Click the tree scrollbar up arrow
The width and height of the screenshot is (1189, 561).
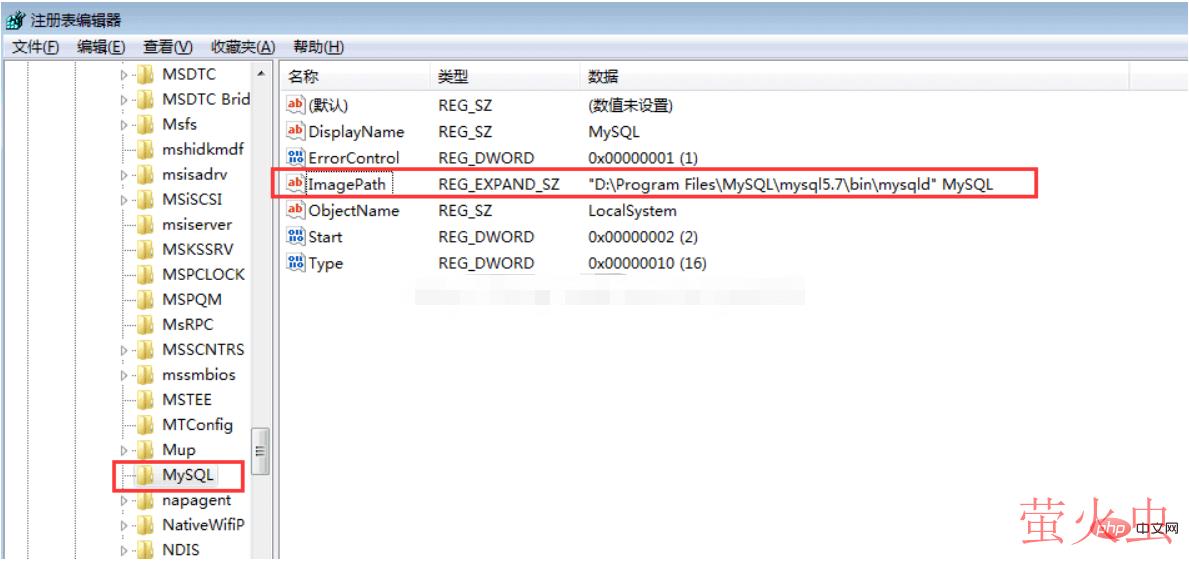[260, 74]
